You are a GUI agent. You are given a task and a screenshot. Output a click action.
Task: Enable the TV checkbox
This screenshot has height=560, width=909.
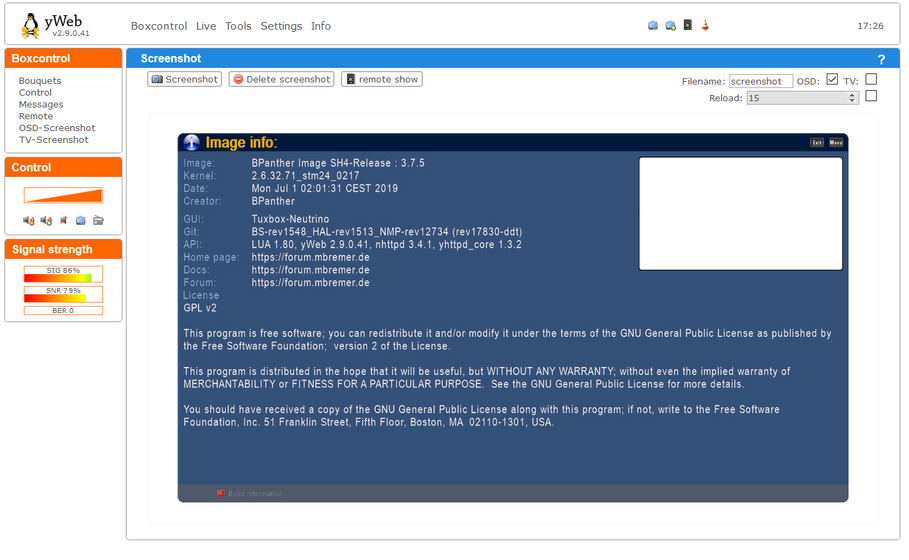tap(871, 79)
